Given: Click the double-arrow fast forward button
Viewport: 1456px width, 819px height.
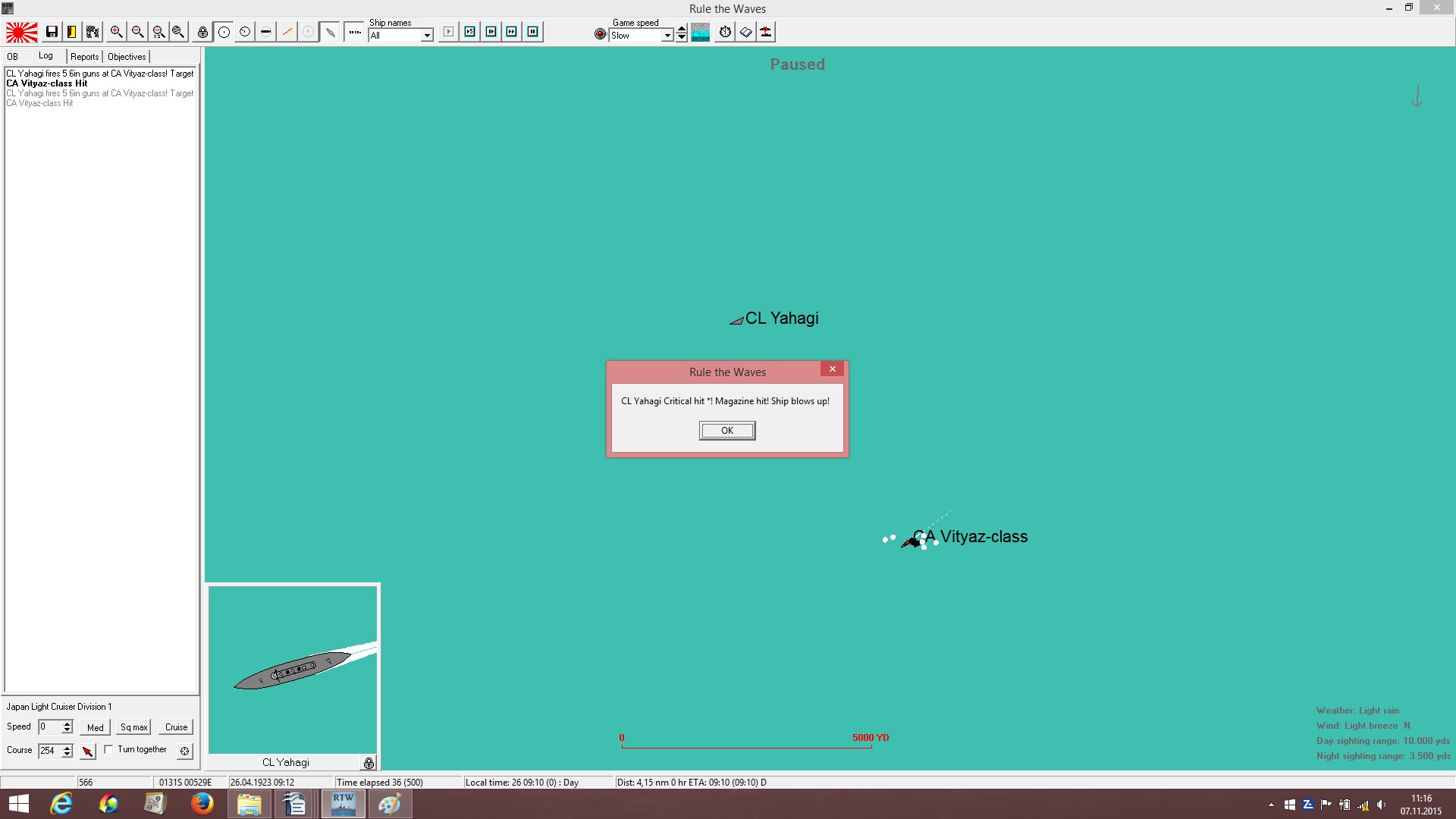Looking at the screenshot, I should 512,32.
